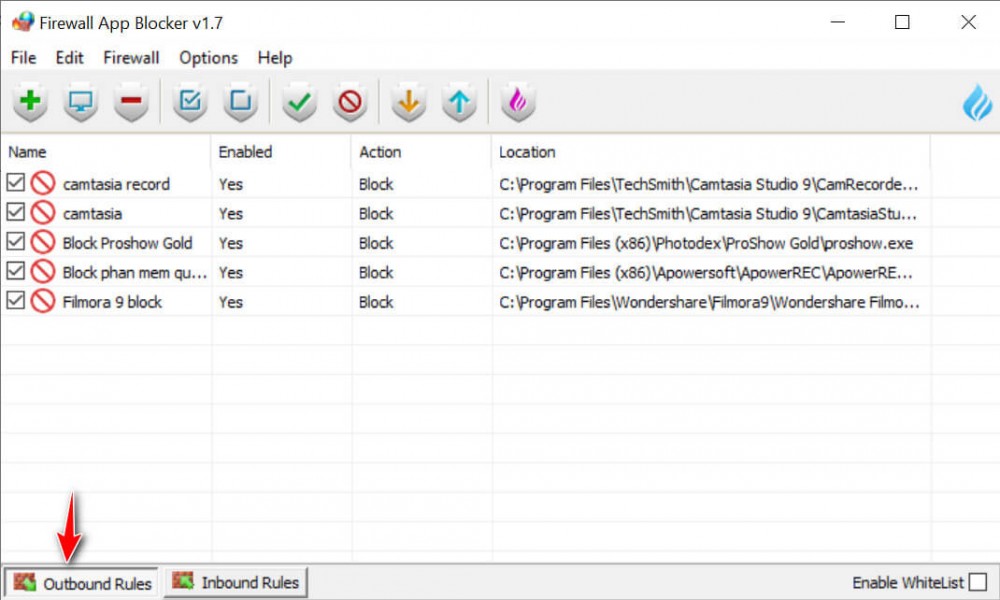Image resolution: width=1000 pixels, height=600 pixels.
Task: Sort the list by Location column header
Action: point(527,152)
